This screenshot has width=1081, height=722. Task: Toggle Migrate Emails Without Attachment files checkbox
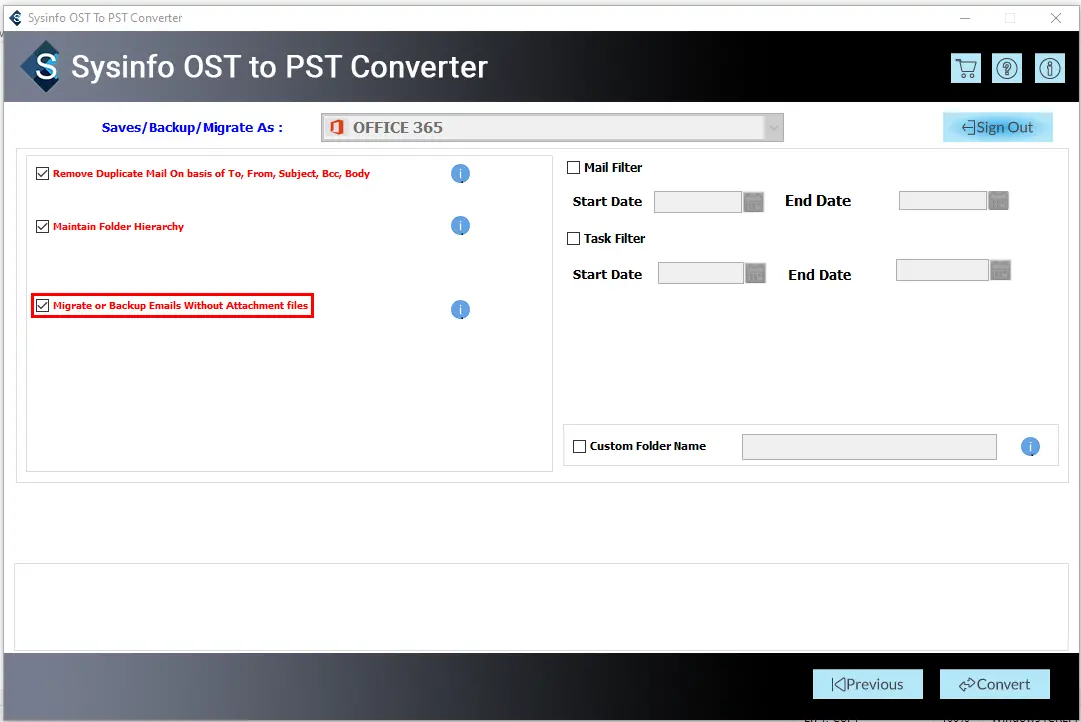43,305
